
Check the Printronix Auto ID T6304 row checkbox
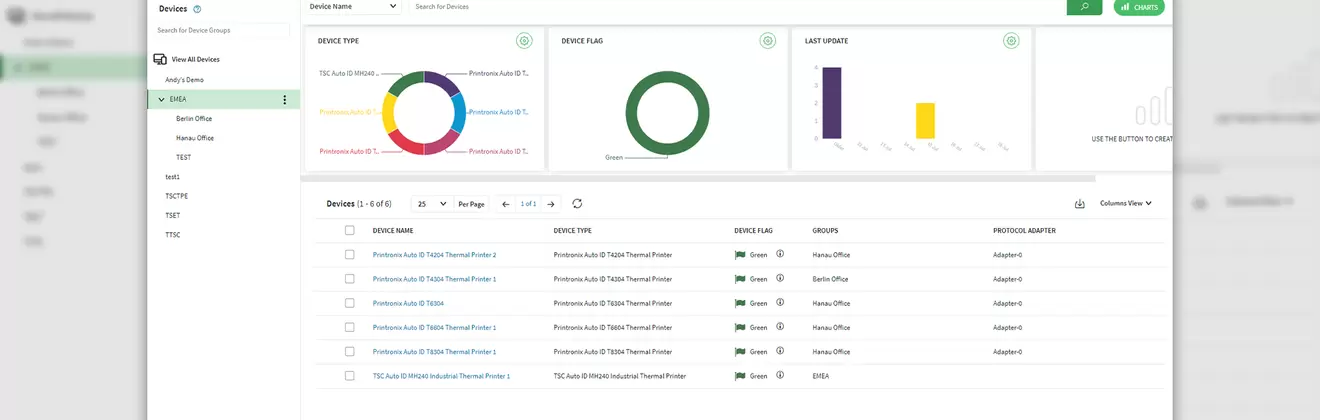coord(350,303)
